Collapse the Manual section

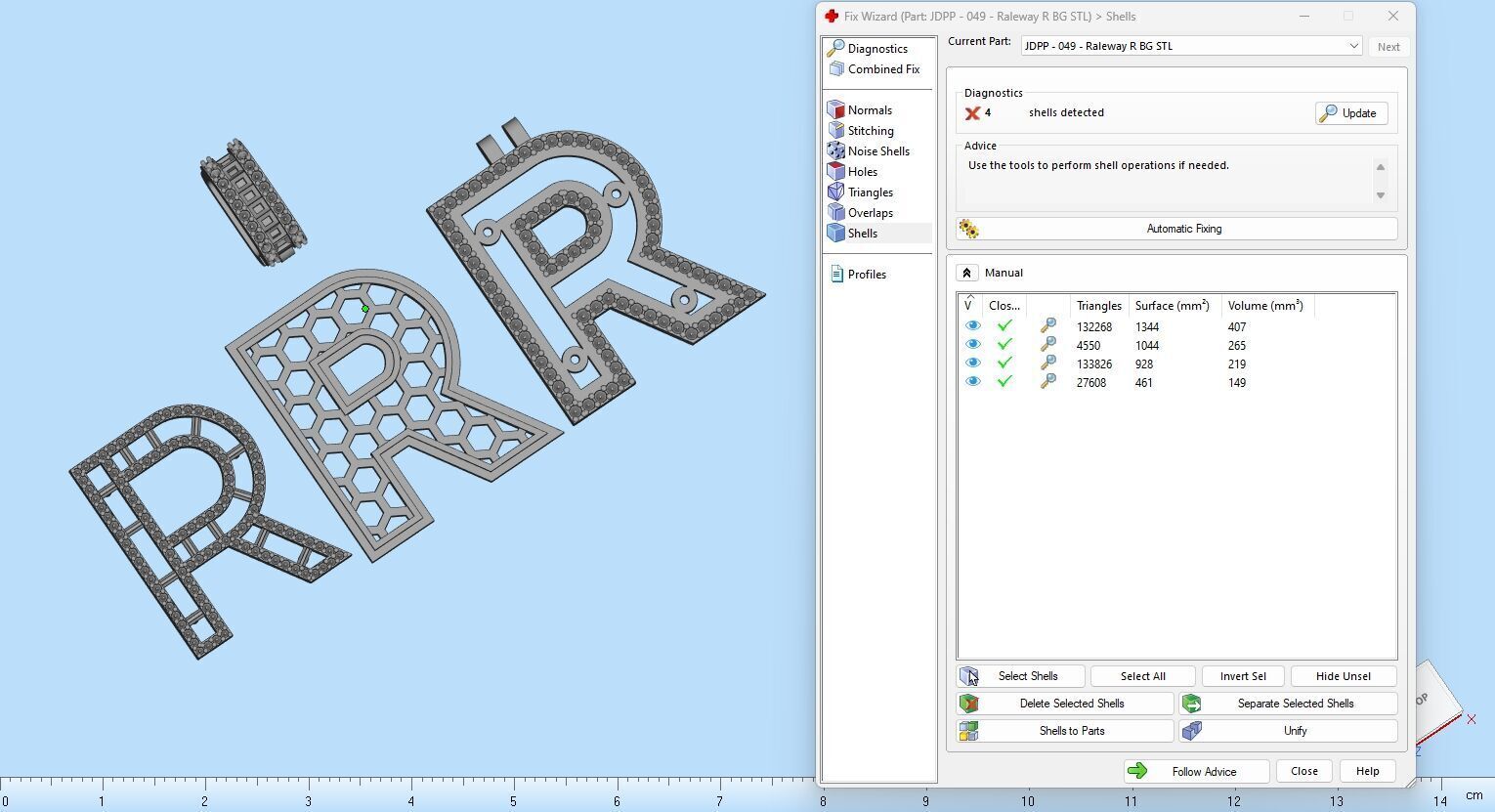[x=966, y=273]
